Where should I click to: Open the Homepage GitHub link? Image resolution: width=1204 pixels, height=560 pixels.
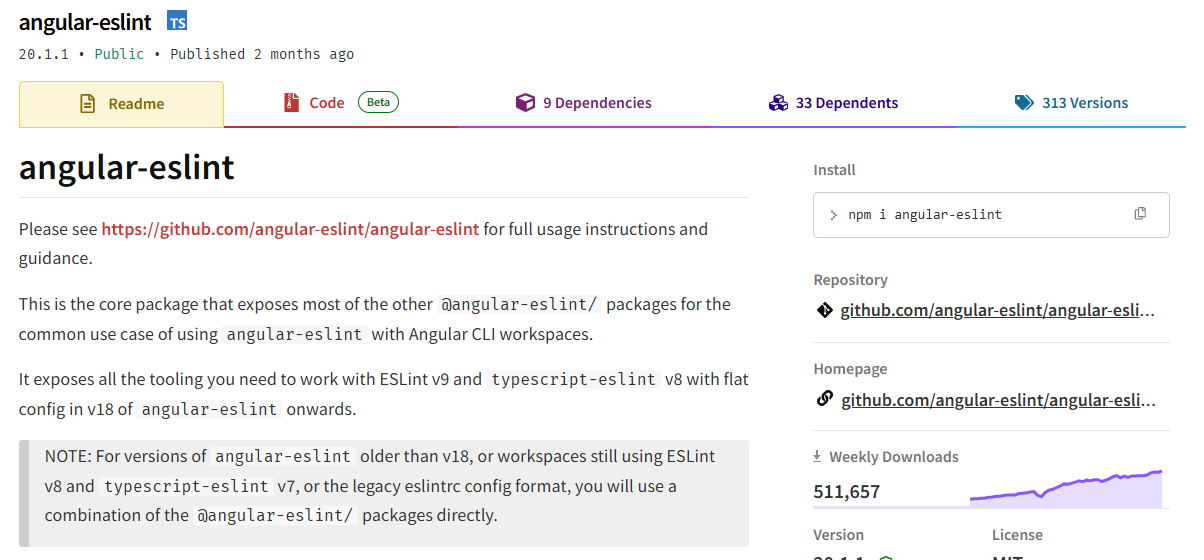998,401
